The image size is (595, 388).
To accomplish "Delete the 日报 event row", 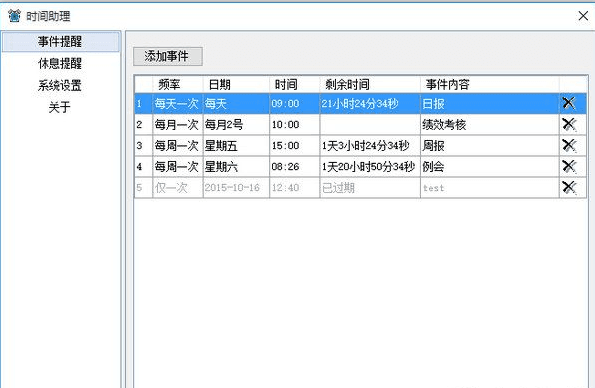I will 569,103.
